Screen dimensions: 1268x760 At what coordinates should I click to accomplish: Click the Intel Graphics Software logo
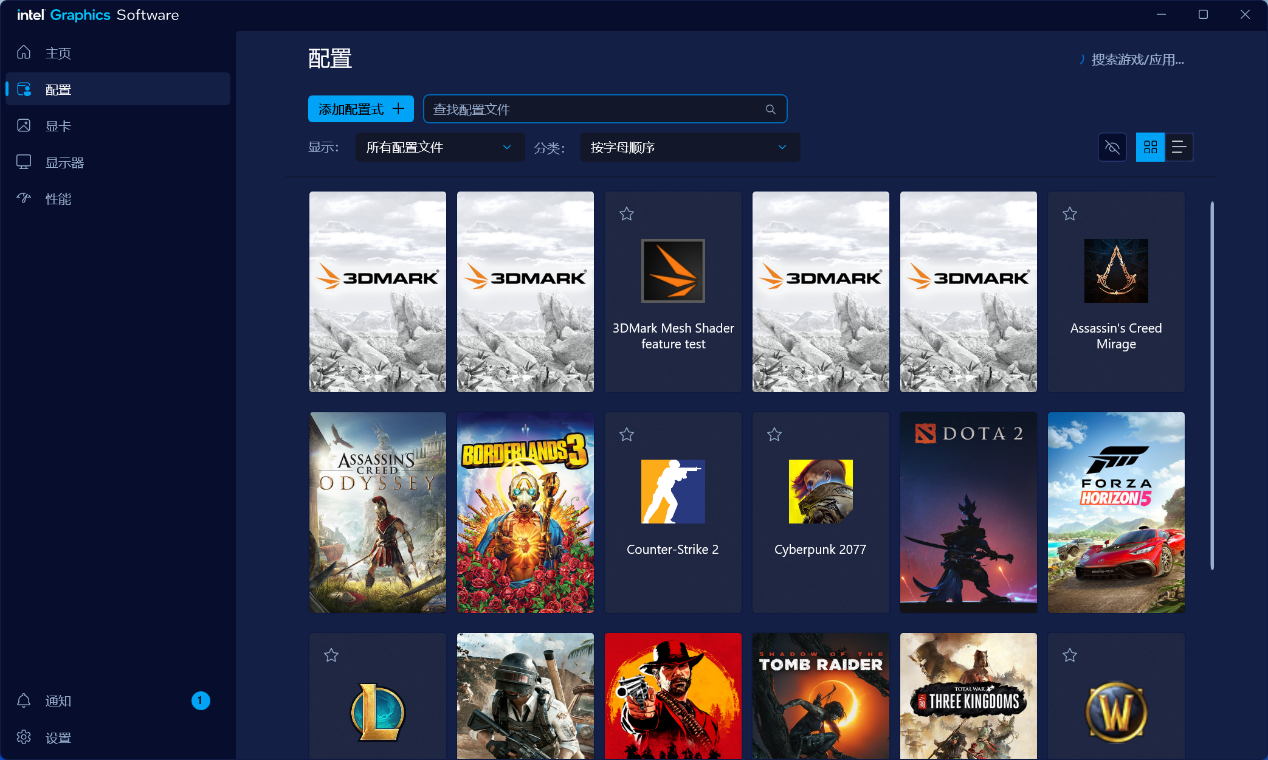pos(98,15)
